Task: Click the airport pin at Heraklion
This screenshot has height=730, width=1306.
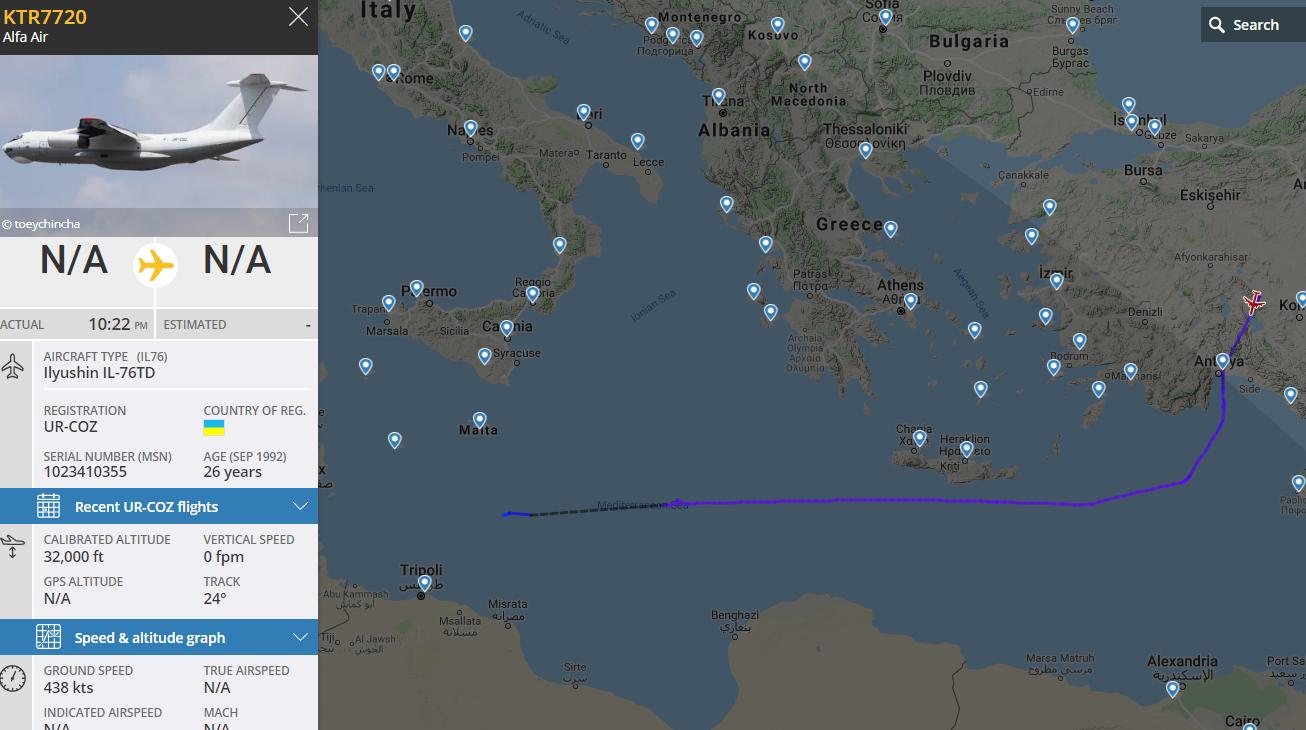Action: [967, 449]
